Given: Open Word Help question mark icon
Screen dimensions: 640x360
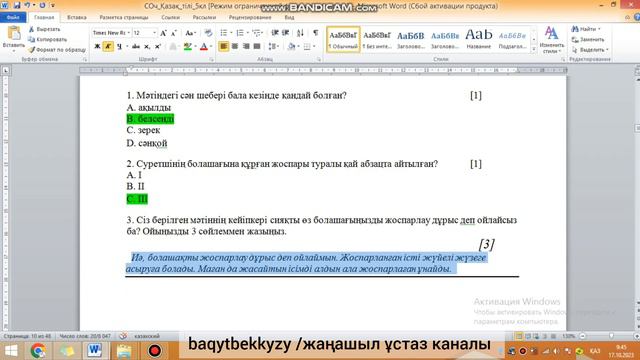Looking at the screenshot, I should point(637,17).
